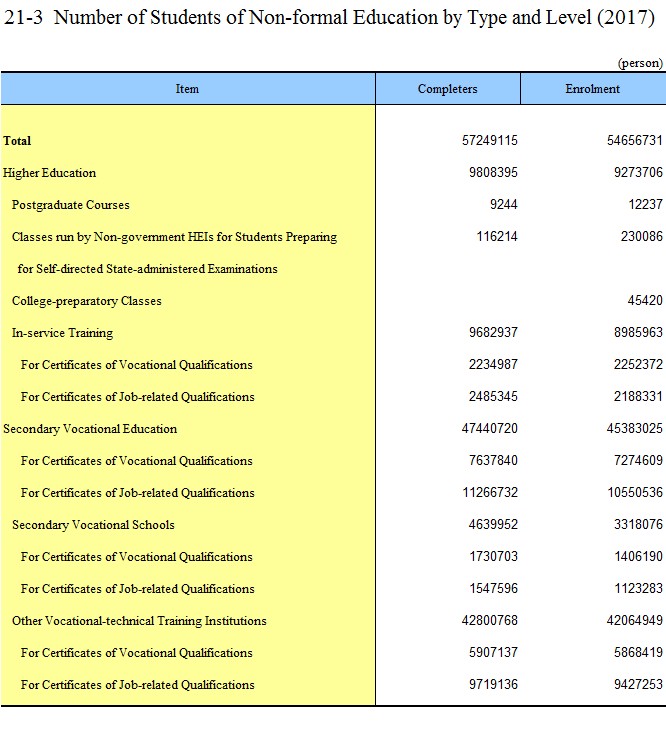
Task: Select the Postgraduate Courses row label
Action: (71, 205)
